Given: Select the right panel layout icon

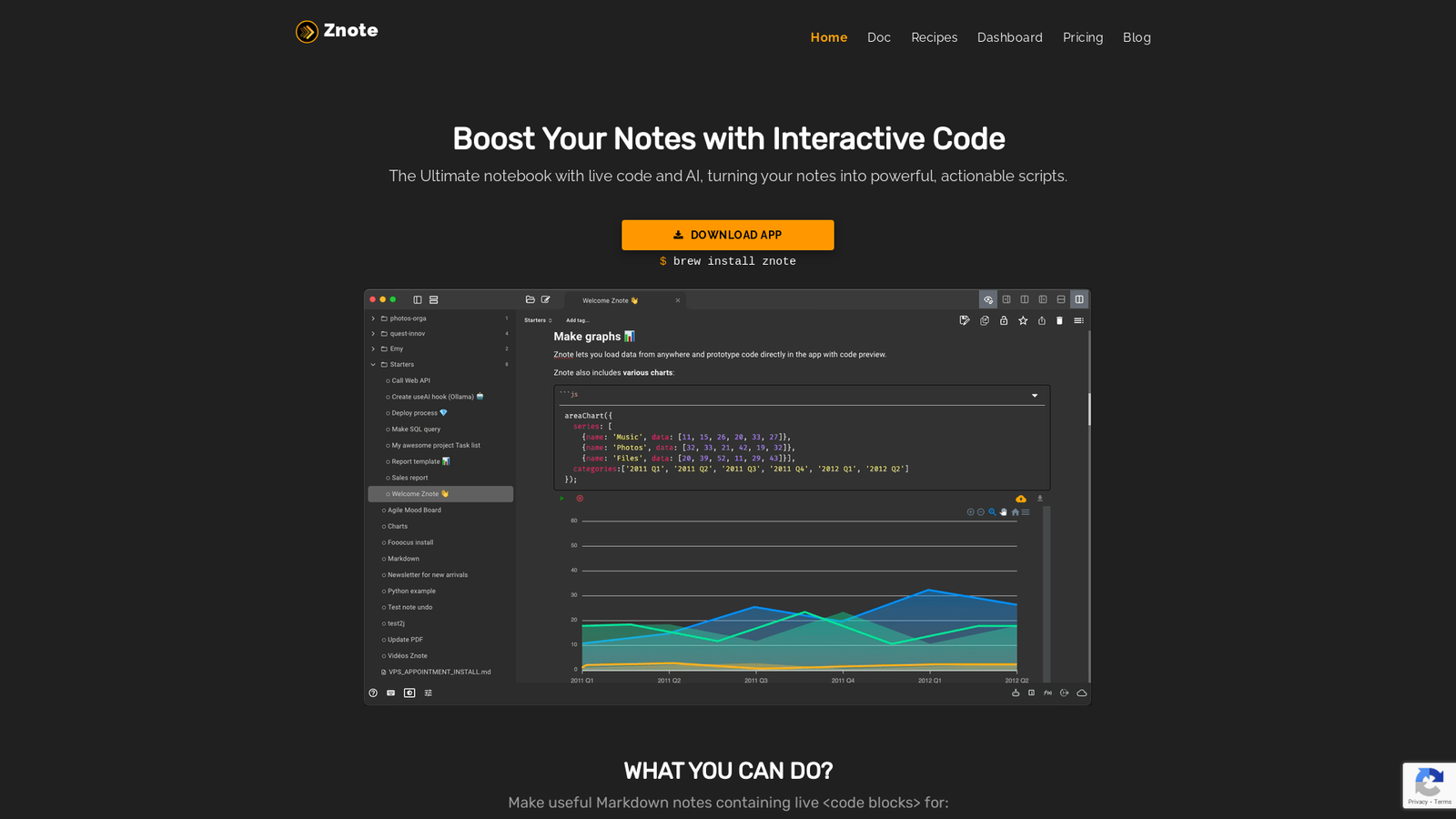Looking at the screenshot, I should click(1006, 299).
